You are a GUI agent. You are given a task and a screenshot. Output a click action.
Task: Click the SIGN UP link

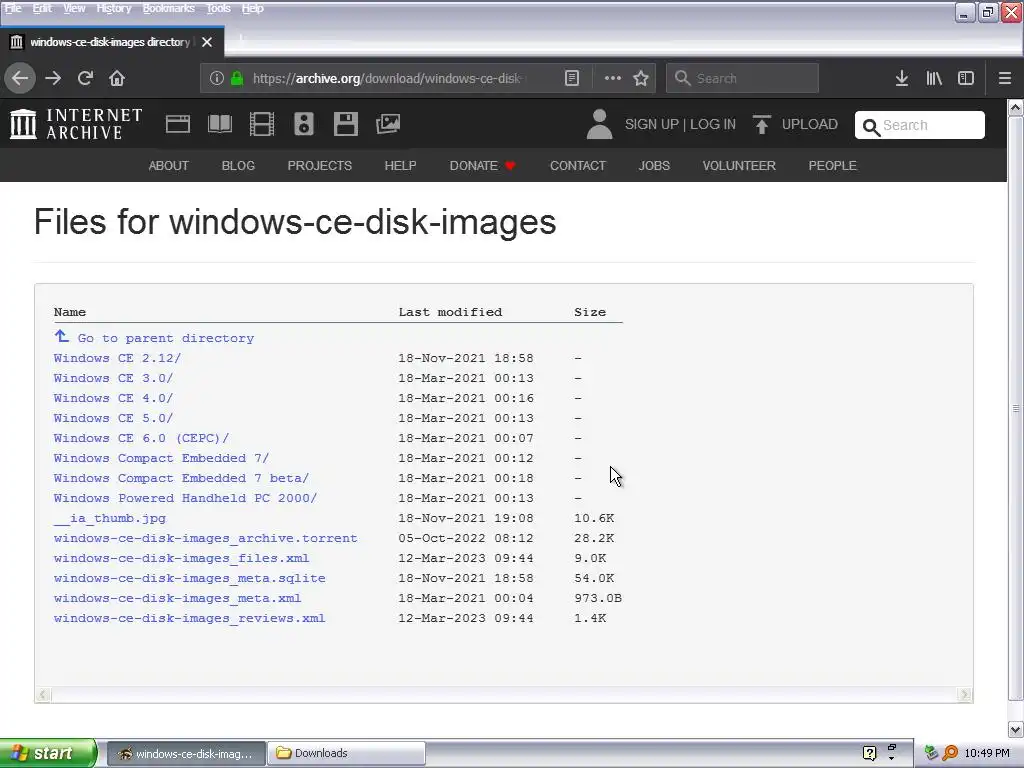pyautogui.click(x=651, y=124)
